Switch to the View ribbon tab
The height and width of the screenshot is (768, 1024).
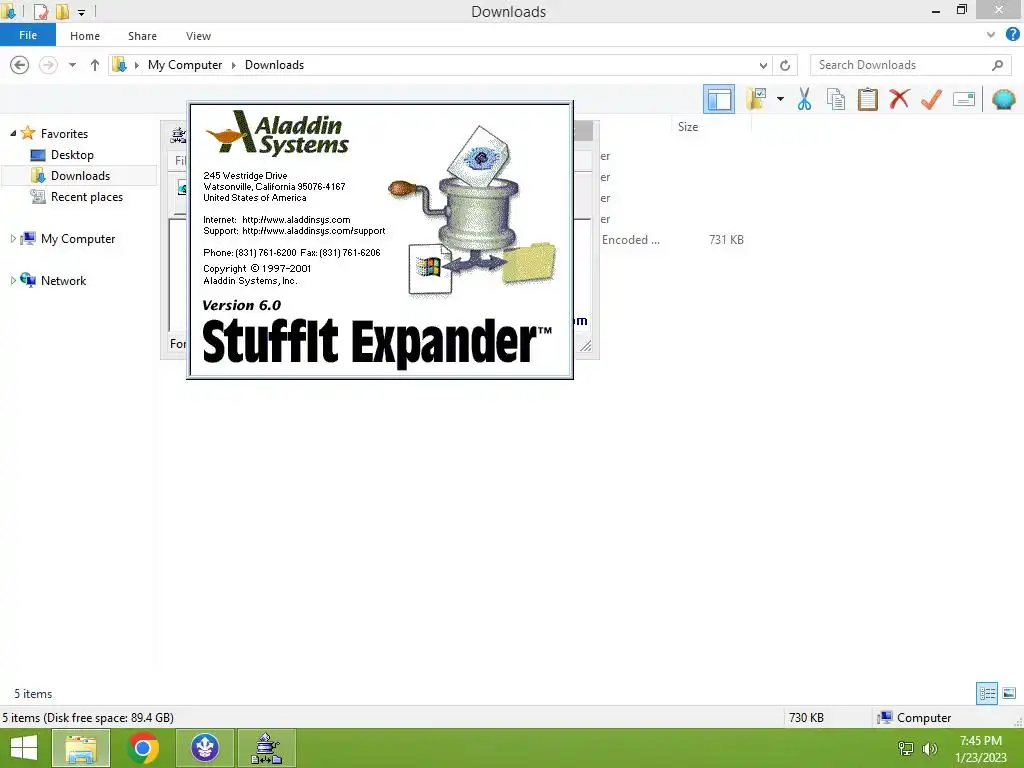point(198,36)
